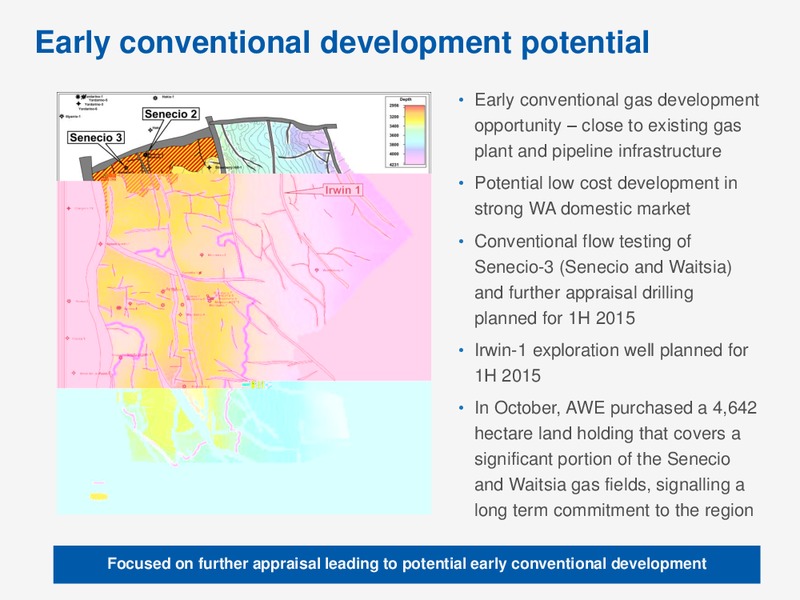This screenshot has width=800, height=600.
Task: Click the bullet 'In October, AWE purchased a 4,642'
Action: tap(615, 408)
